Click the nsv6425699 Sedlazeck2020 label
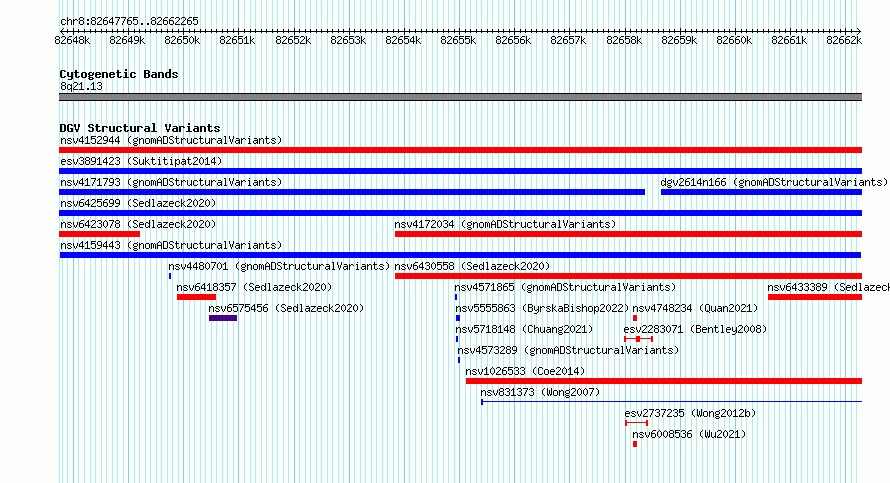The image size is (890, 483). (138, 203)
